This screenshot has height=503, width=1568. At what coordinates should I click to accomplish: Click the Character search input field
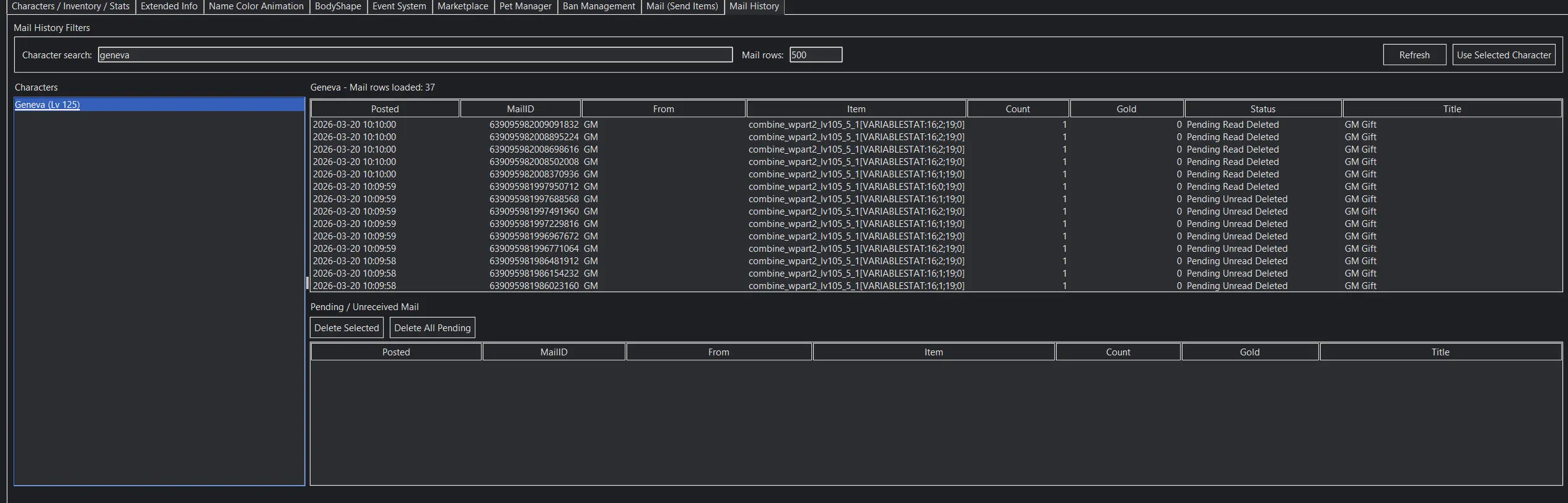tap(415, 55)
